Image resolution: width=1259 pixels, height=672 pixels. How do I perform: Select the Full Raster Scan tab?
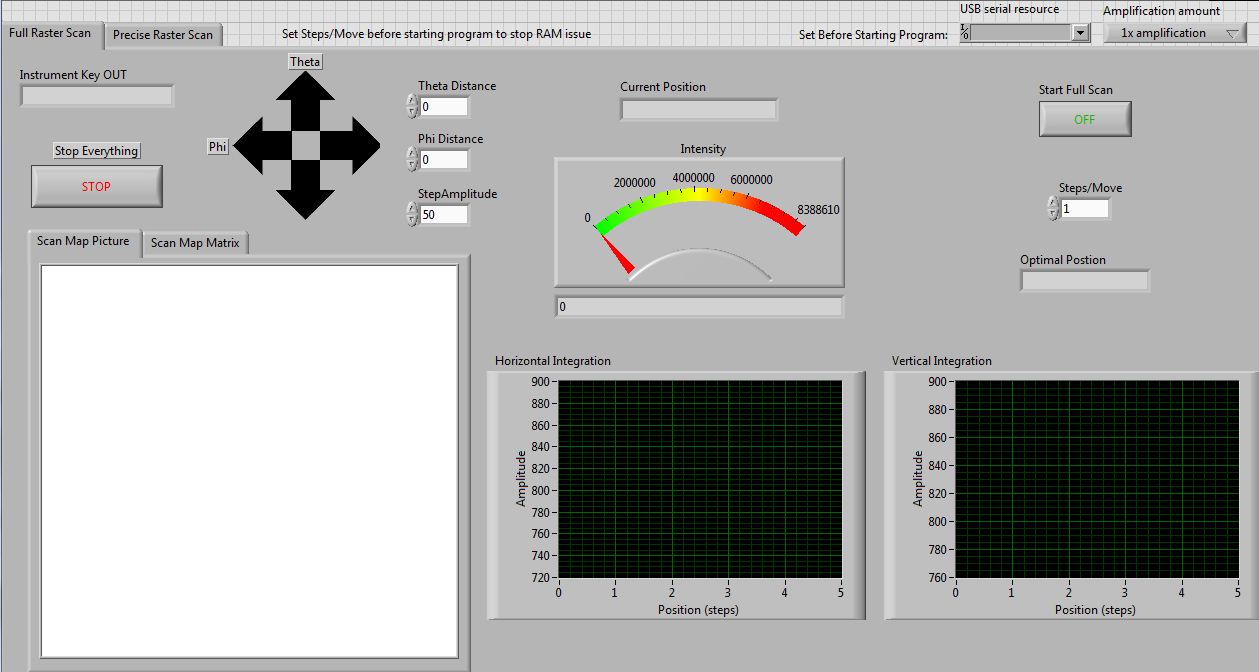point(50,33)
